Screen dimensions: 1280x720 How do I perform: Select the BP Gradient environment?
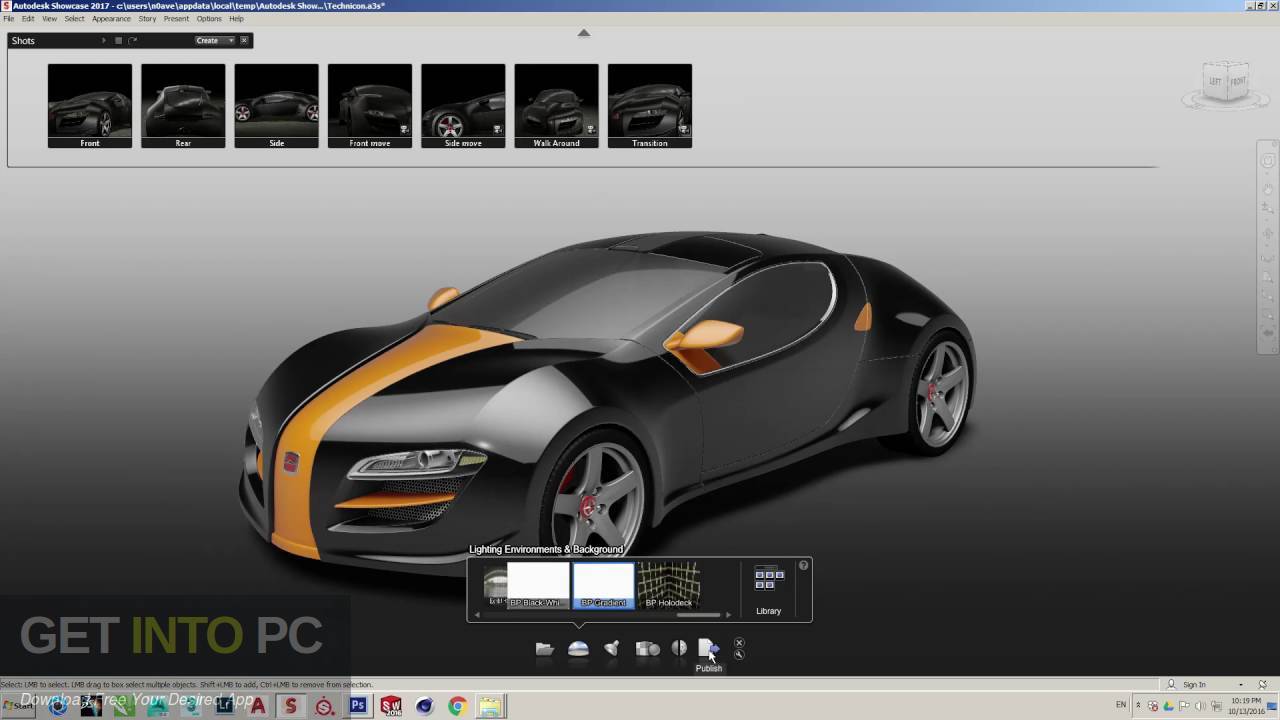(603, 585)
